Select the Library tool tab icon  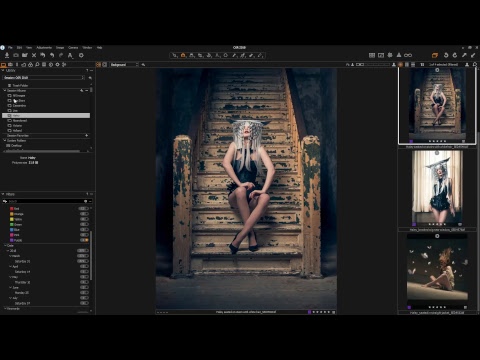click(x=3, y=65)
